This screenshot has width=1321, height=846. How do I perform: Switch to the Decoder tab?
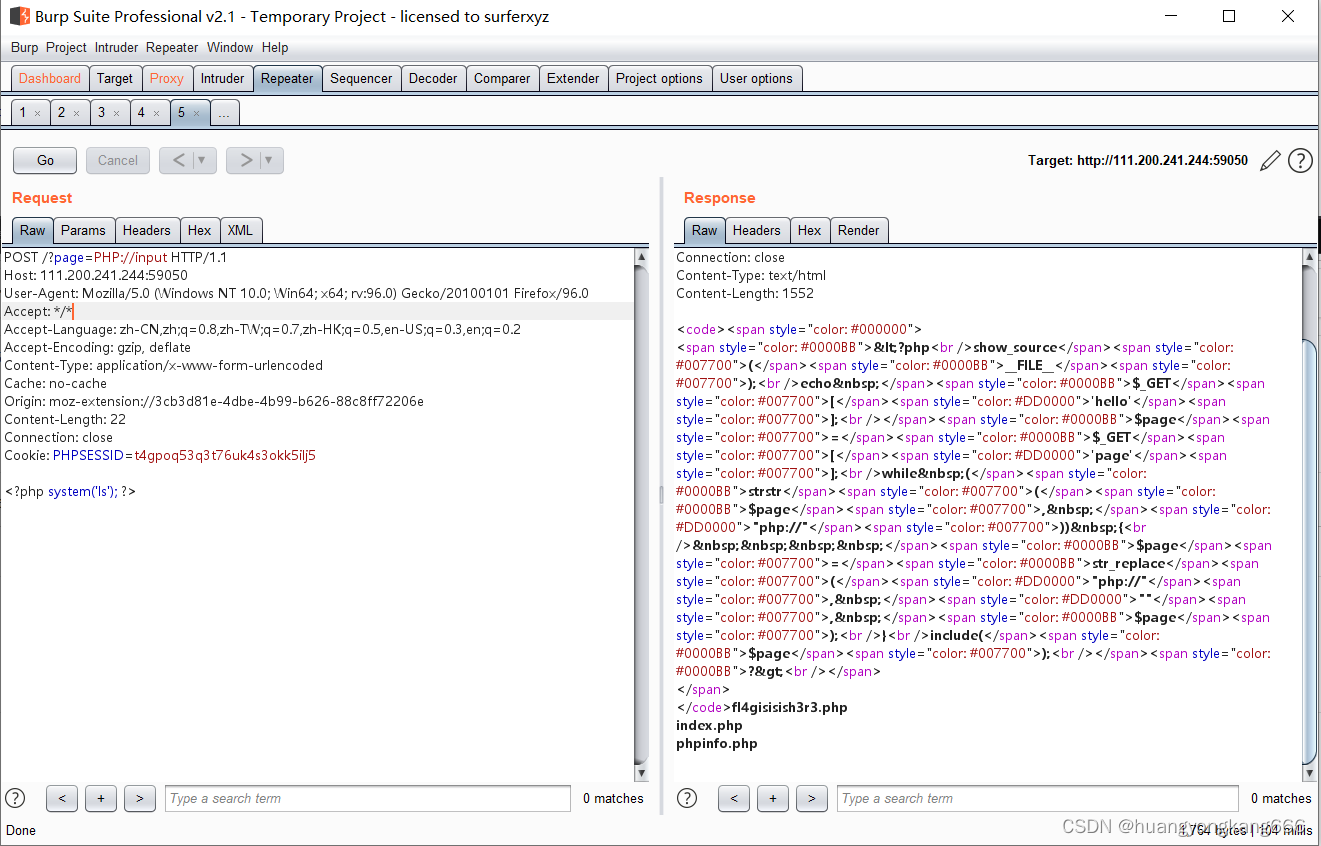pyautogui.click(x=434, y=78)
